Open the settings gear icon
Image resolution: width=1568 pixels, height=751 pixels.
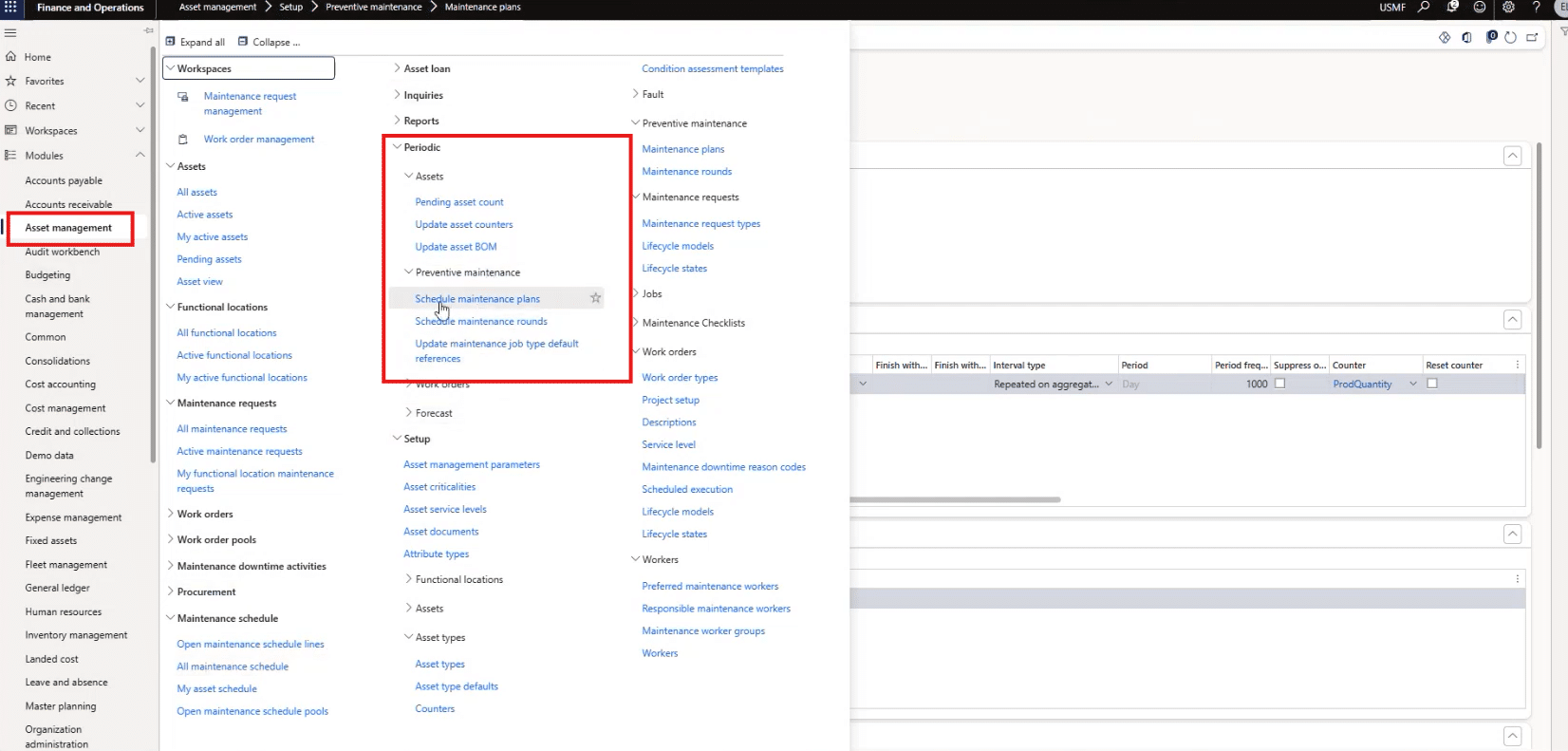1508,8
